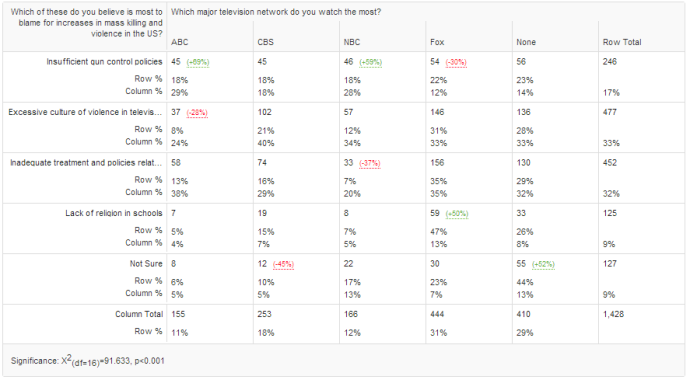
Task: Select the ABC column header
Action: [180, 42]
